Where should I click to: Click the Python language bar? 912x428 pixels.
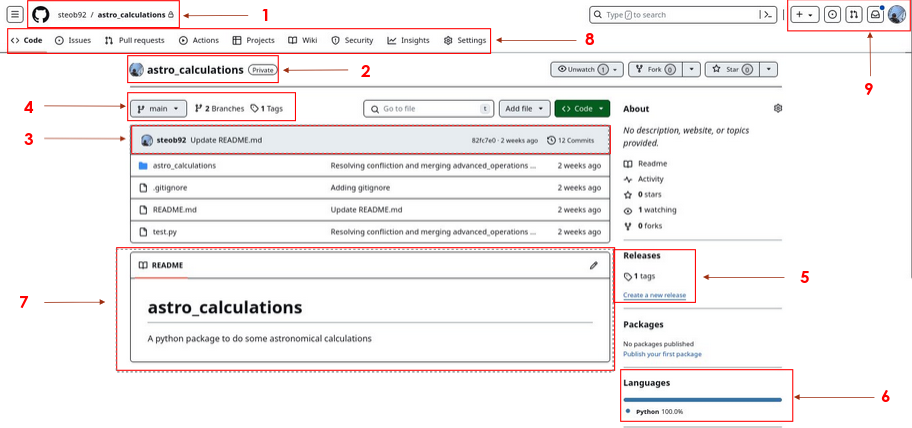coord(702,399)
